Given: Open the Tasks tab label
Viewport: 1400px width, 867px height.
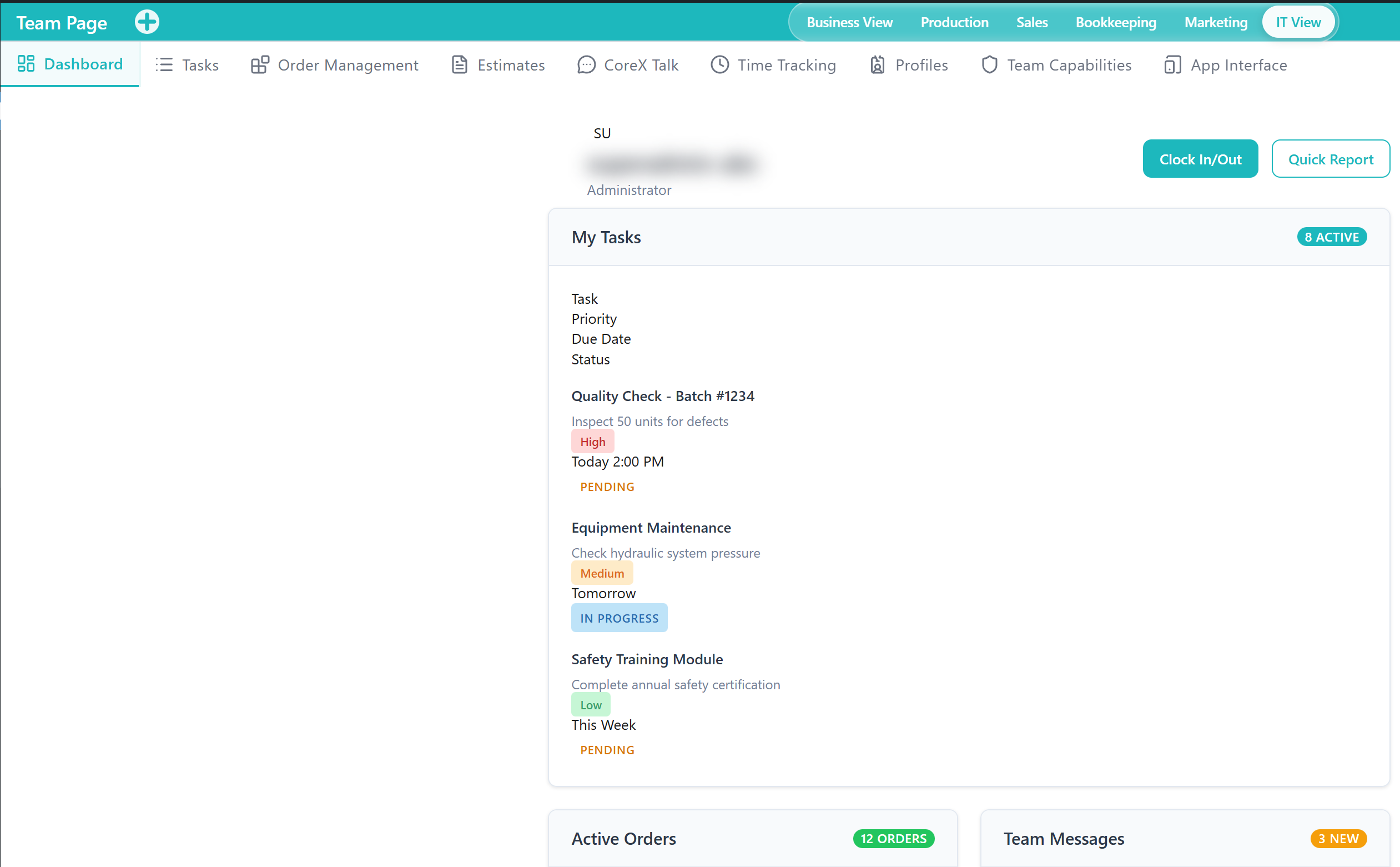Looking at the screenshot, I should click(x=200, y=65).
